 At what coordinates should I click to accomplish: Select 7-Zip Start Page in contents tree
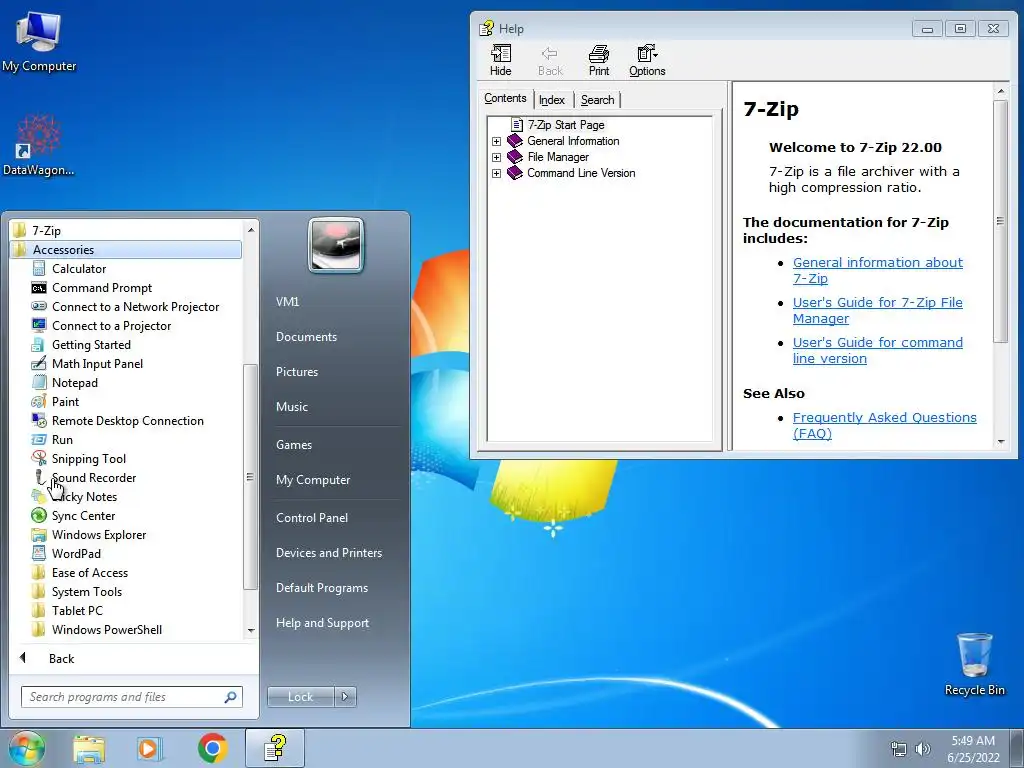[x=566, y=125]
